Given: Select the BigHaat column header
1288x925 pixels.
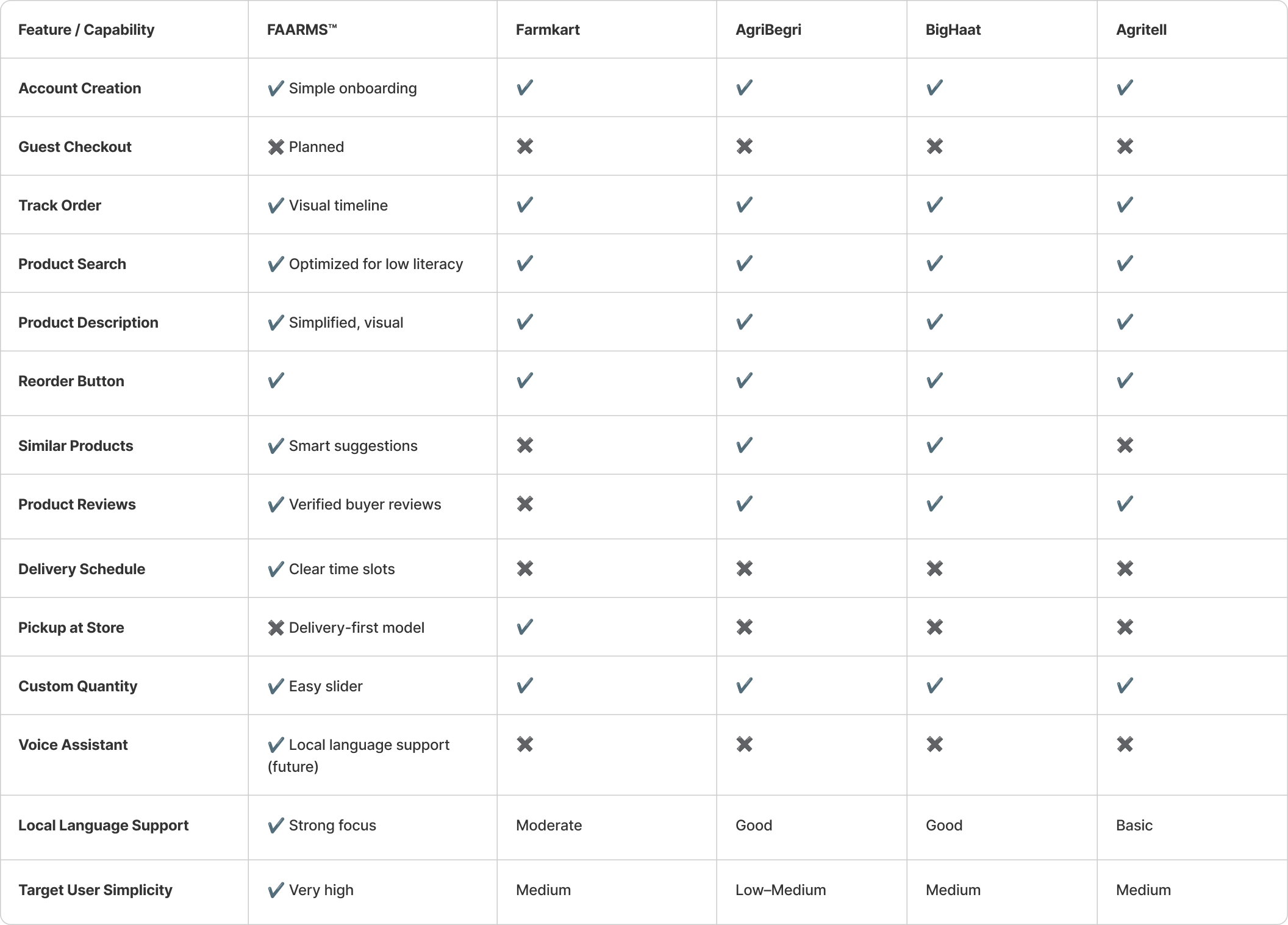Looking at the screenshot, I should pos(953,30).
